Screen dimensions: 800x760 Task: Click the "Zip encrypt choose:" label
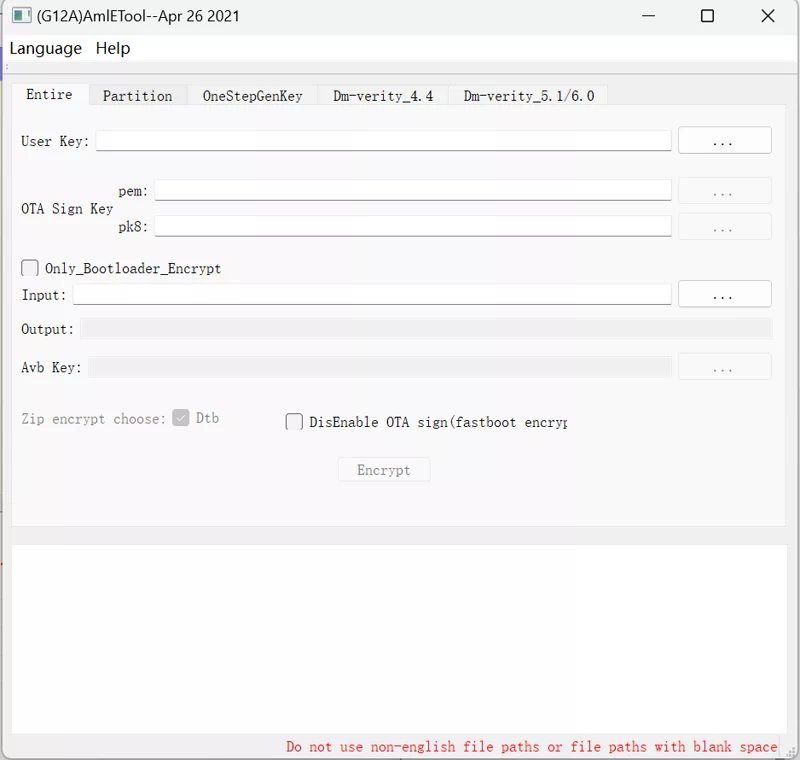[x=93, y=419]
